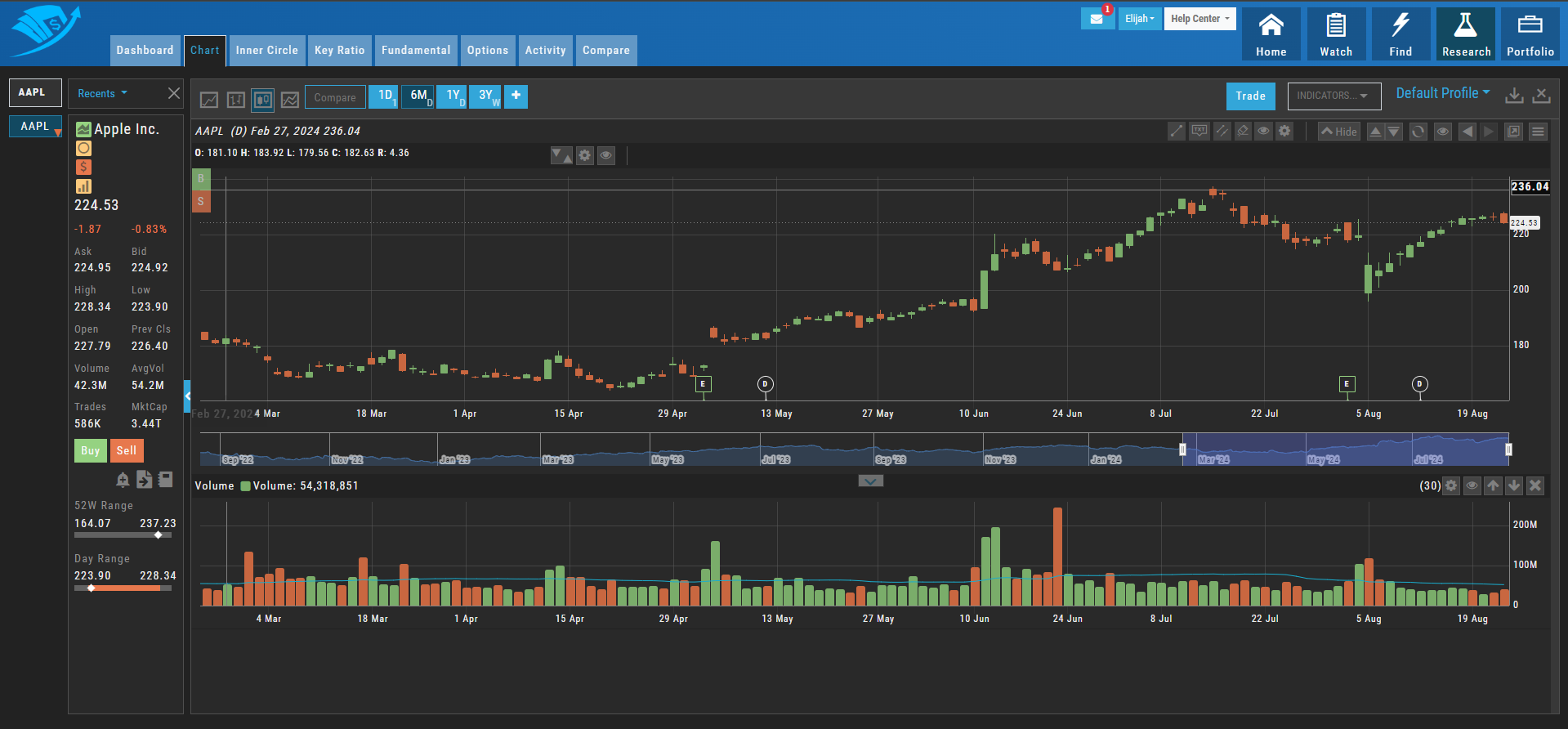
Task: Select the parallel channel lines drawing tool
Action: 1222,132
